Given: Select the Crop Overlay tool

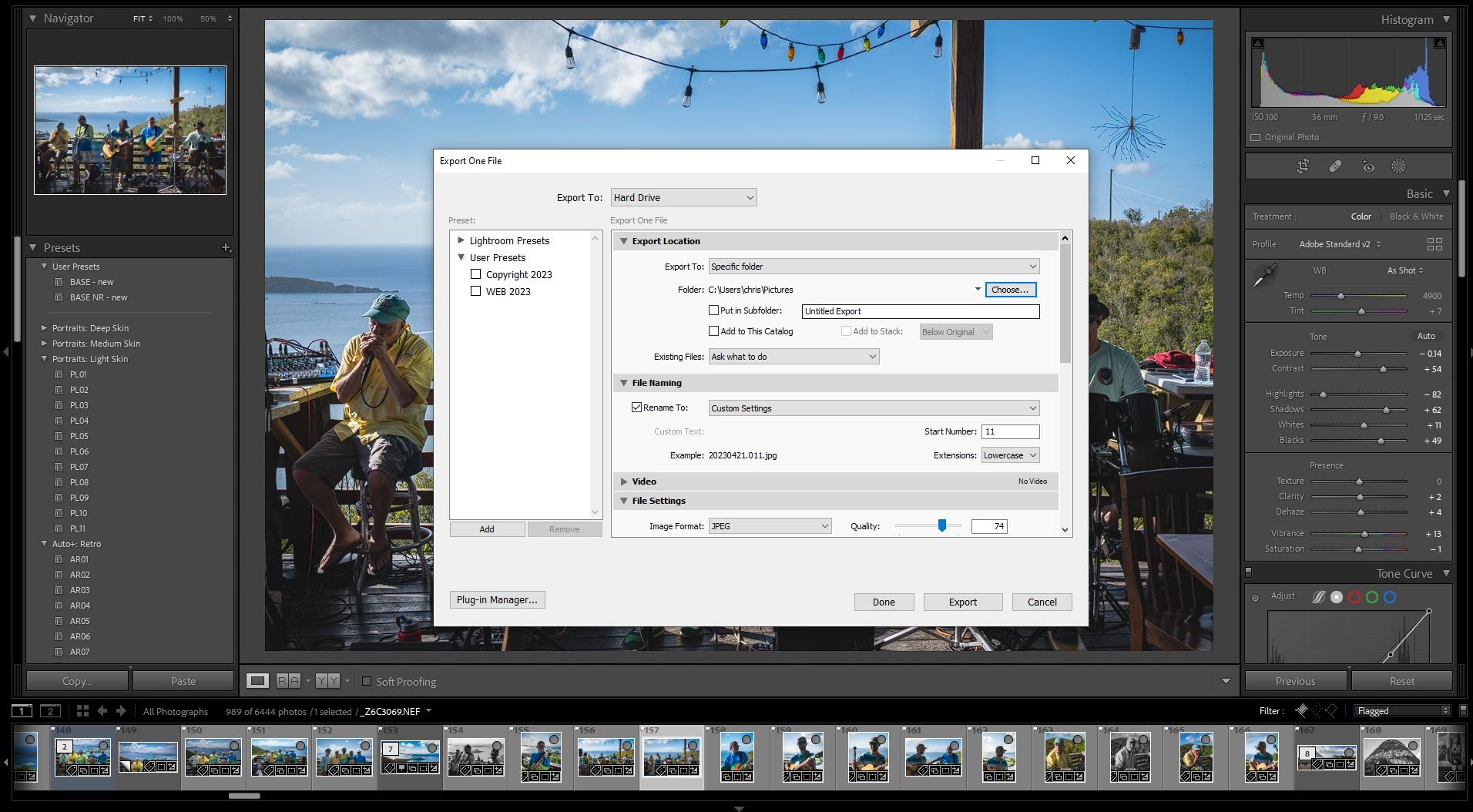Looking at the screenshot, I should (1303, 166).
